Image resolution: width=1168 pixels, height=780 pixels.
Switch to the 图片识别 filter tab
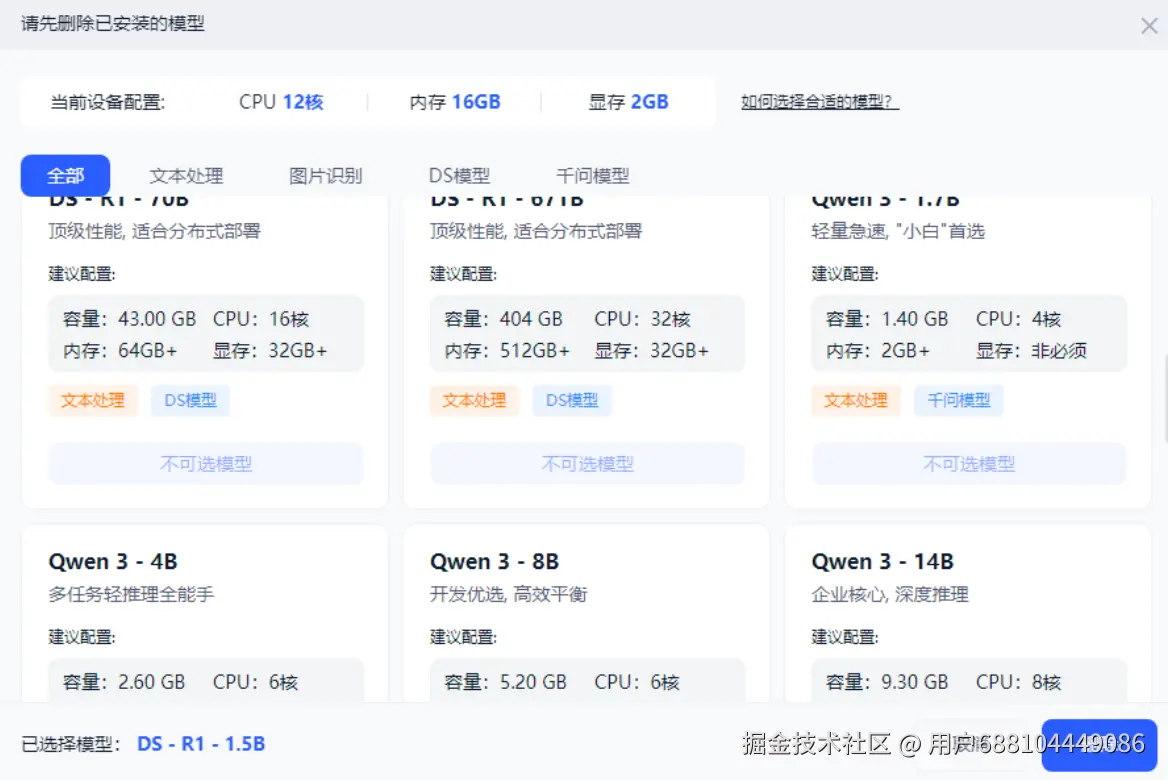coord(325,175)
